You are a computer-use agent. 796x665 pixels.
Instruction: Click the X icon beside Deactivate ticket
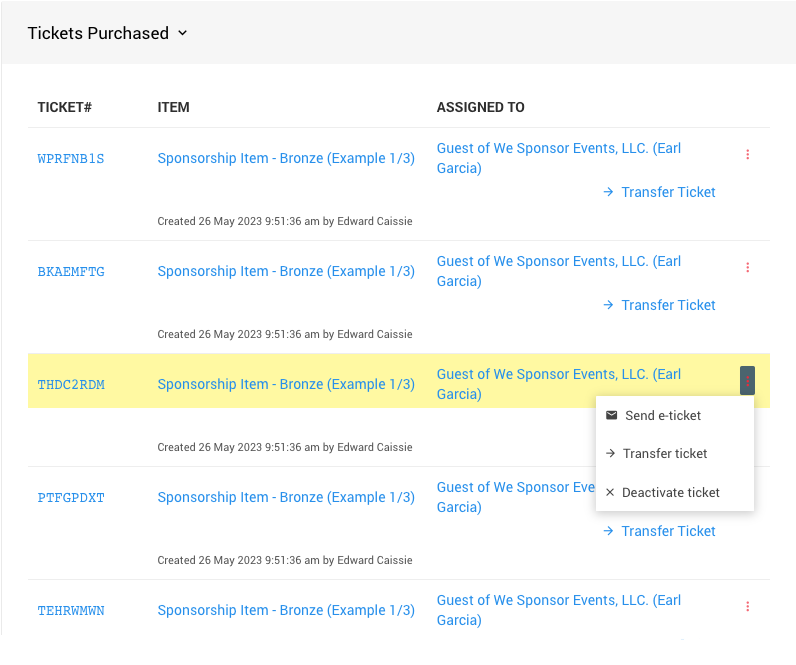[611, 492]
